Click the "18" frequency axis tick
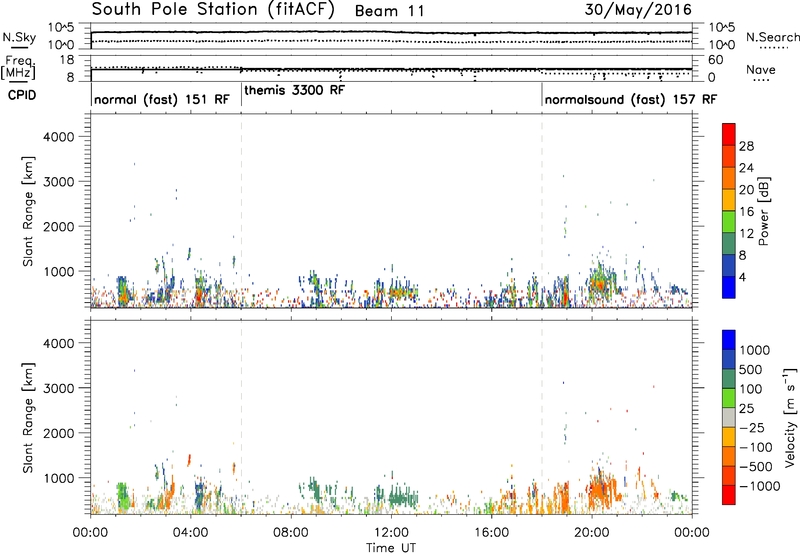 coord(66,60)
